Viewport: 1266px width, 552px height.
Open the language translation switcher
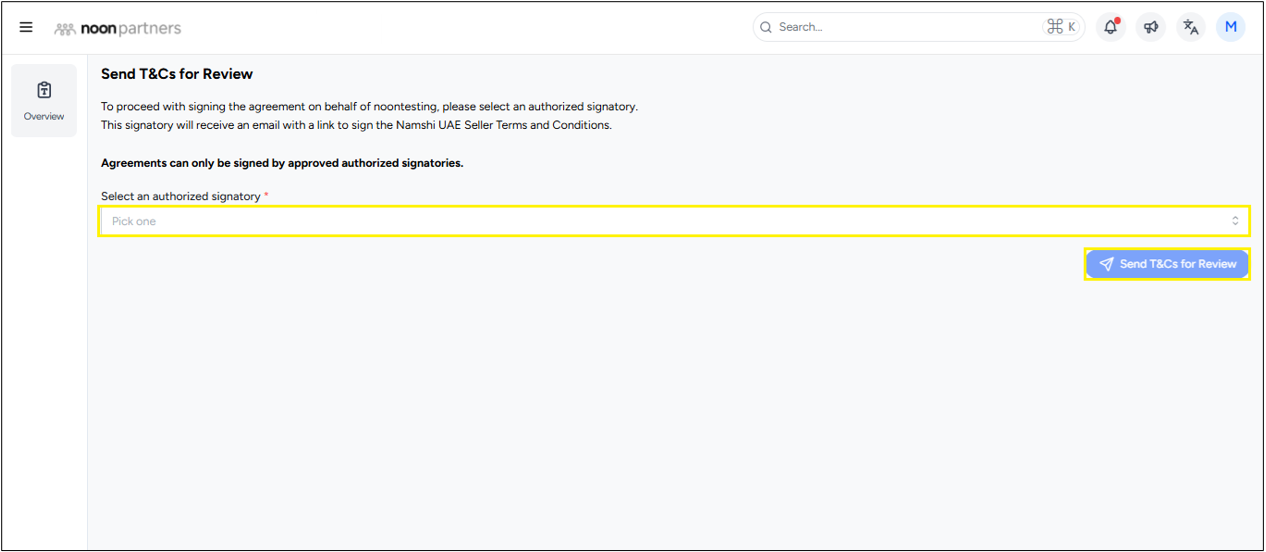pos(1190,28)
